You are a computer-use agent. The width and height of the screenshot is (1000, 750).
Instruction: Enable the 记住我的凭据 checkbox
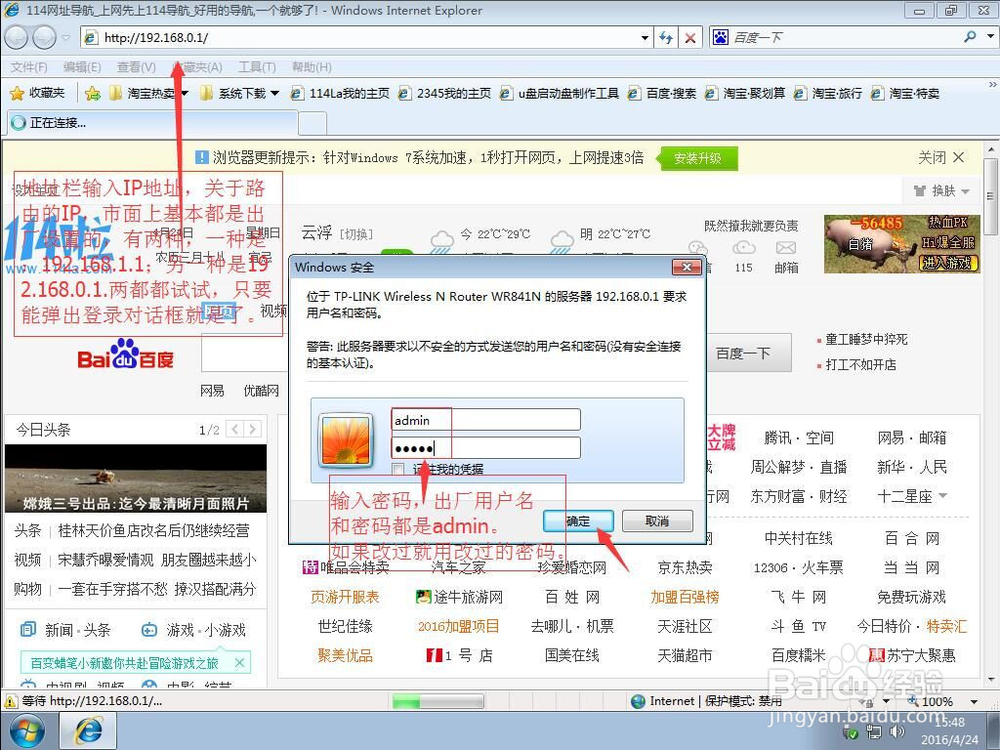(x=398, y=468)
